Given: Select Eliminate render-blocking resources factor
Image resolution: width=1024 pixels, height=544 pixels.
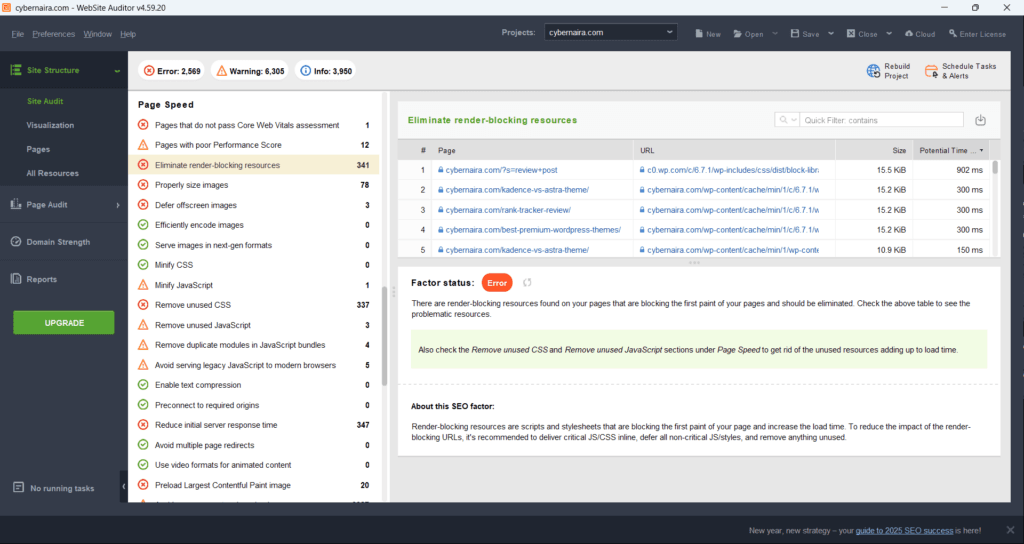Looking at the screenshot, I should click(x=253, y=165).
